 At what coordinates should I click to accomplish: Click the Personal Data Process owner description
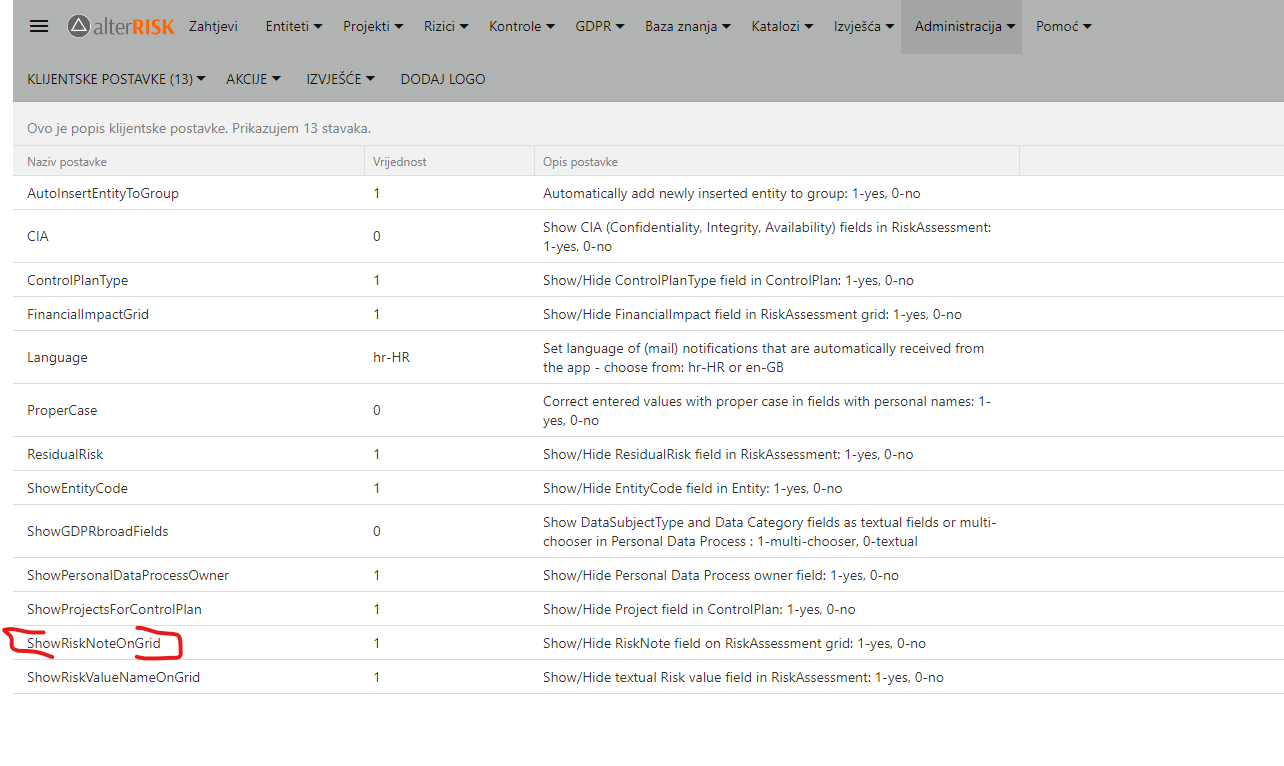(721, 575)
